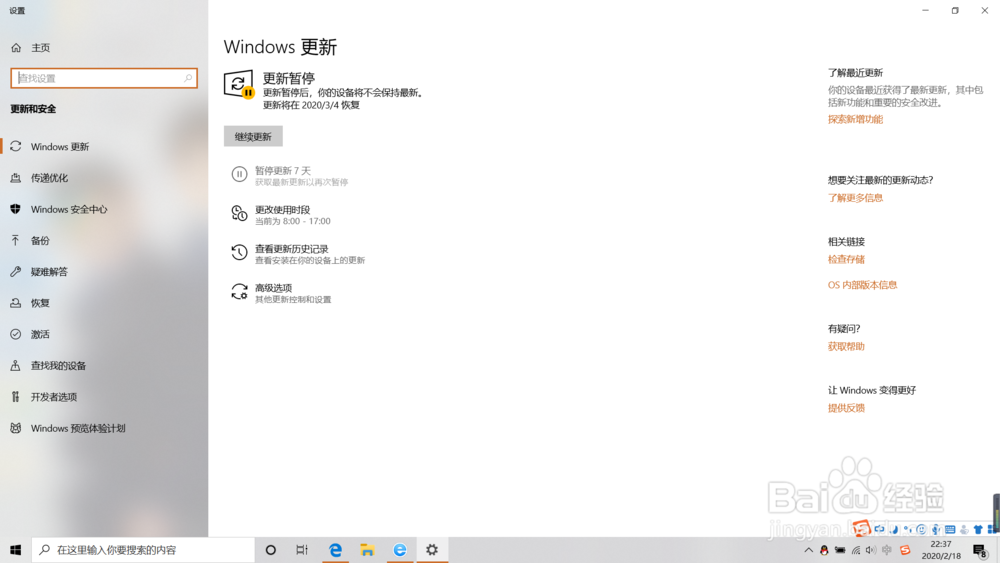Toggle half-width moon icon on Sogou toolbar
Viewport: 1000px width, 563px height.
click(x=894, y=530)
